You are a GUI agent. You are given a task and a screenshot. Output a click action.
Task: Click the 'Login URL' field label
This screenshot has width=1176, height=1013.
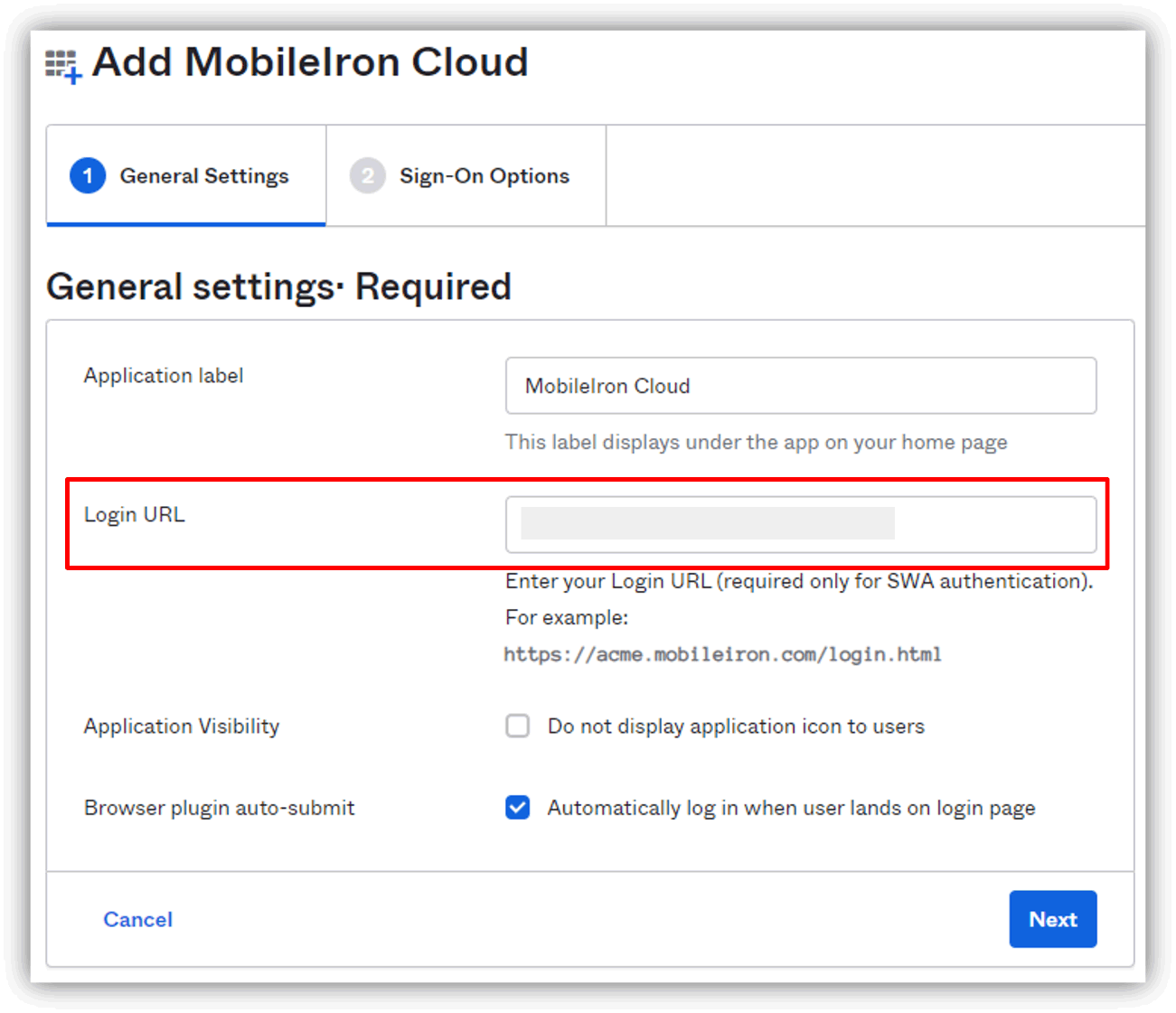click(x=134, y=514)
